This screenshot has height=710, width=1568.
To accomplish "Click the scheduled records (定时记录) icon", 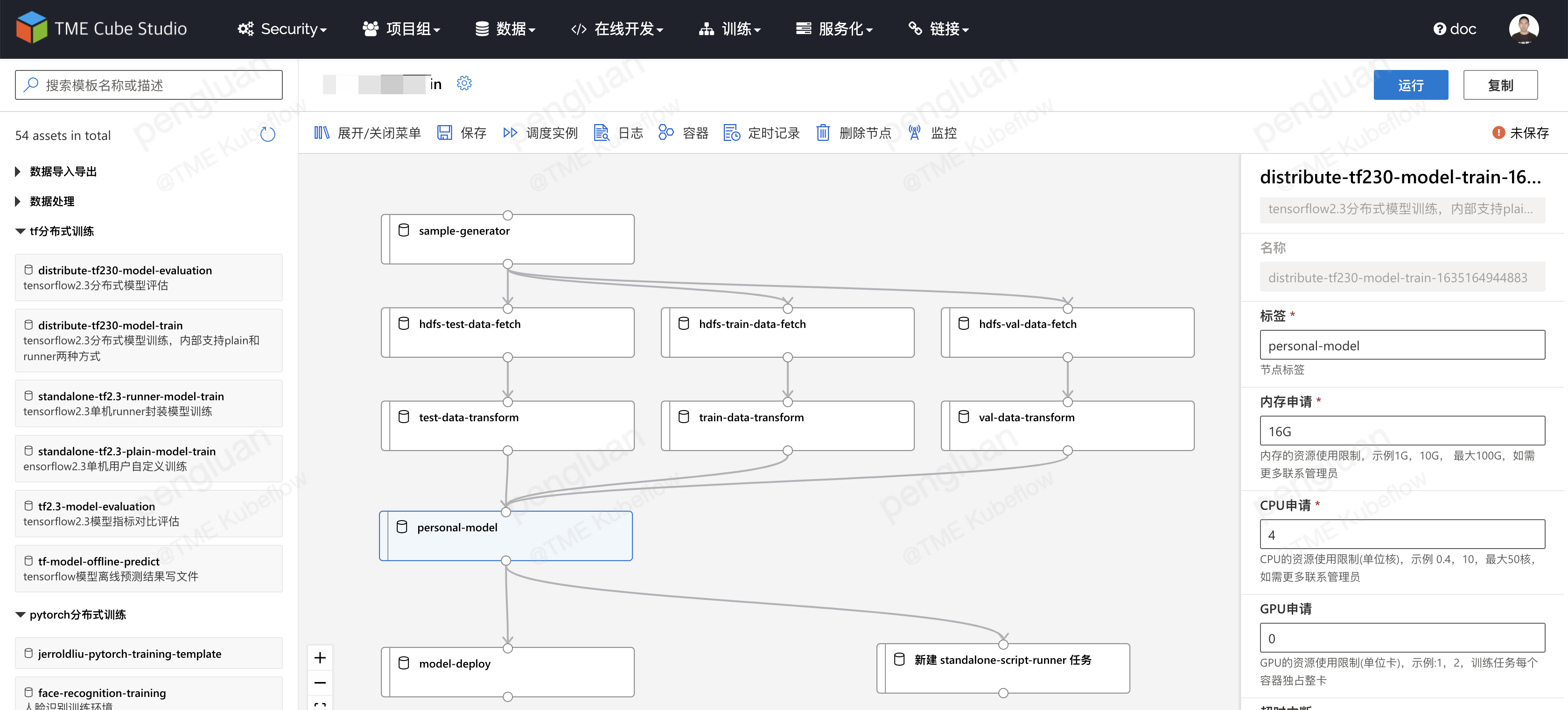I will pos(731,132).
